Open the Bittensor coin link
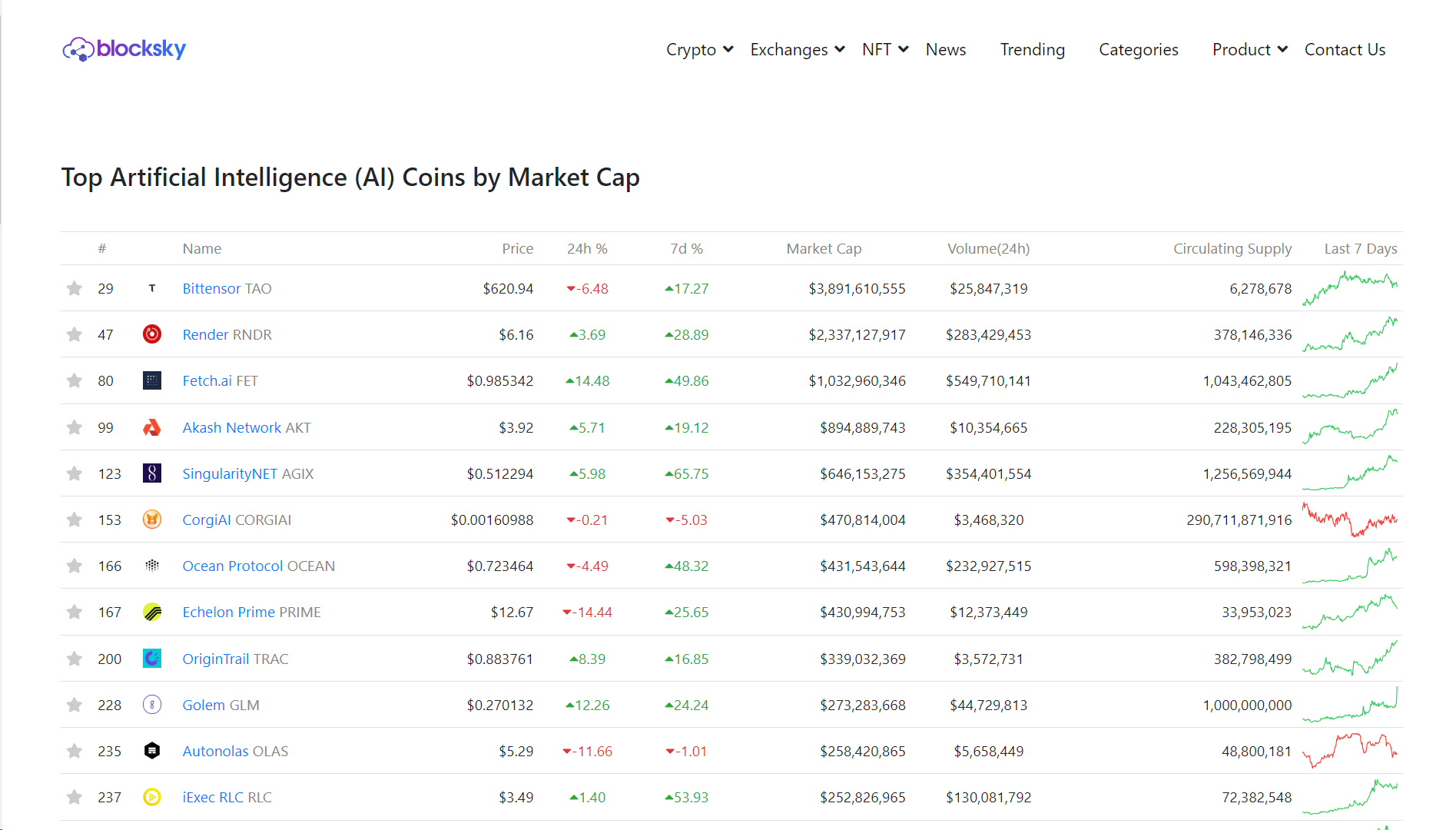The height and width of the screenshot is (830, 1456). pyautogui.click(x=211, y=288)
